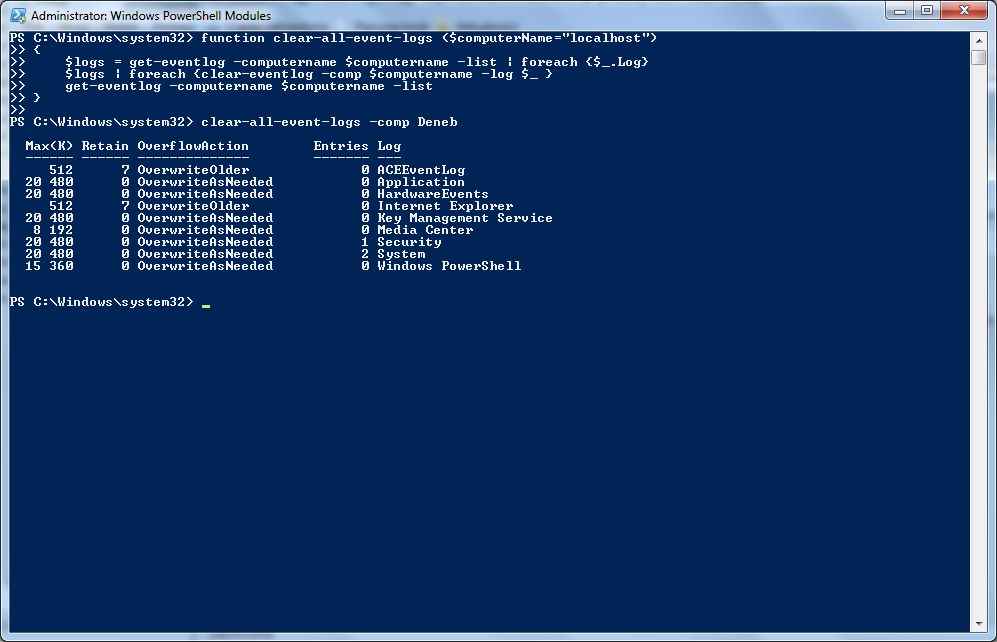
Task: Click at the blinking prompt cursor
Action: pos(206,305)
